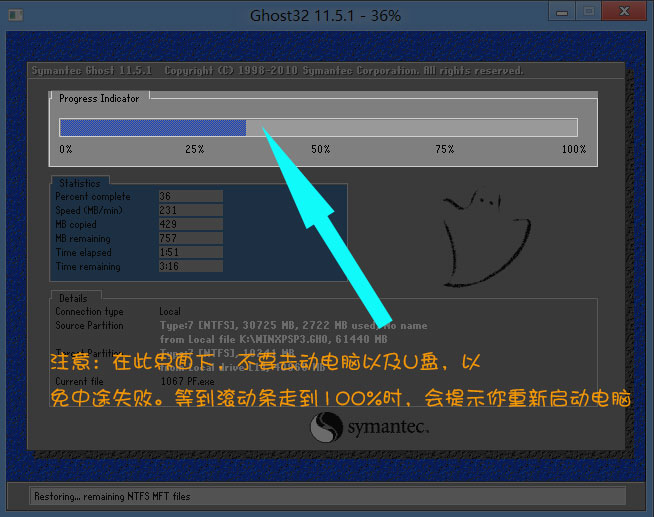Click the 50% progress scale mark

click(320, 149)
